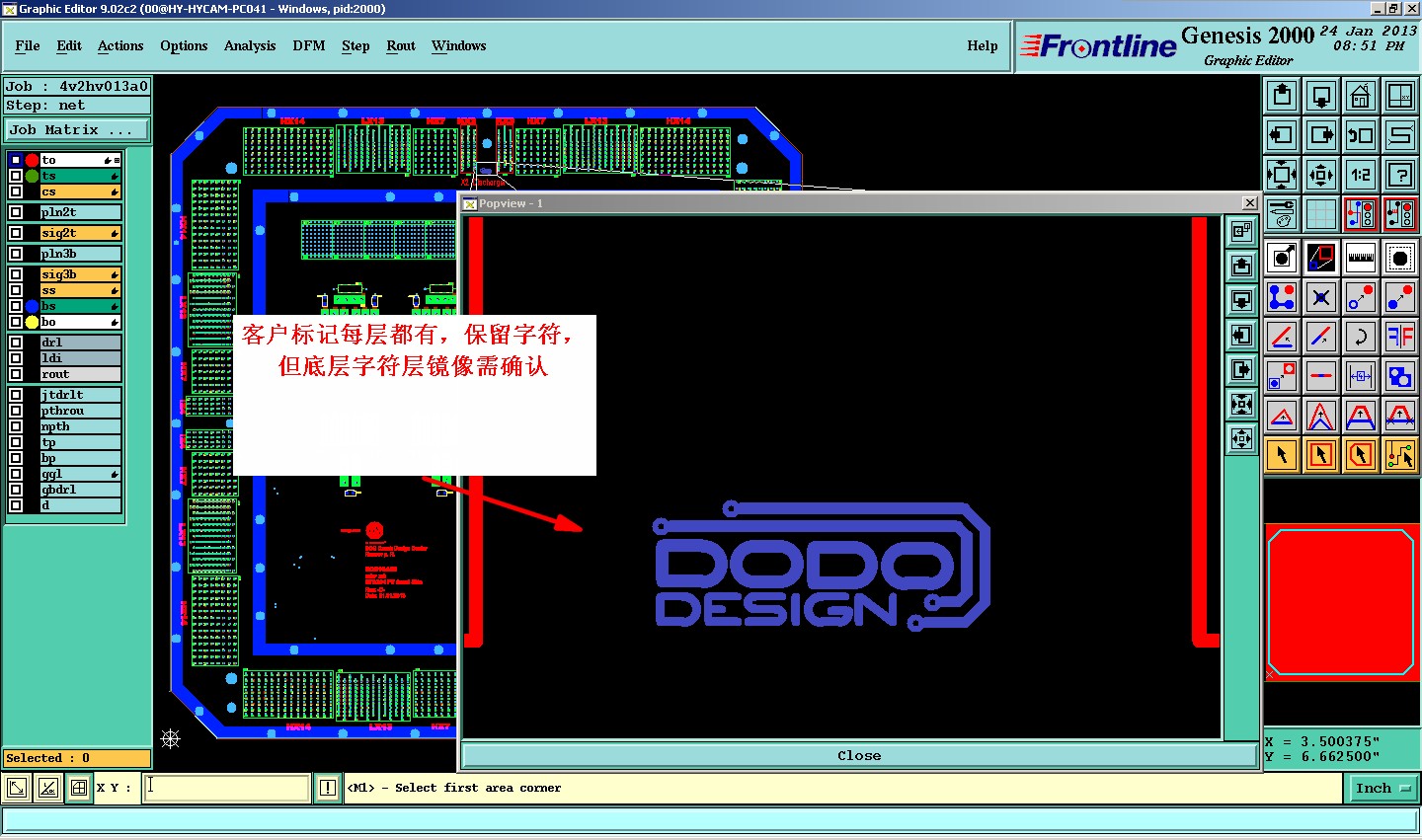Select the polygon area selection arrow

pos(1361,455)
